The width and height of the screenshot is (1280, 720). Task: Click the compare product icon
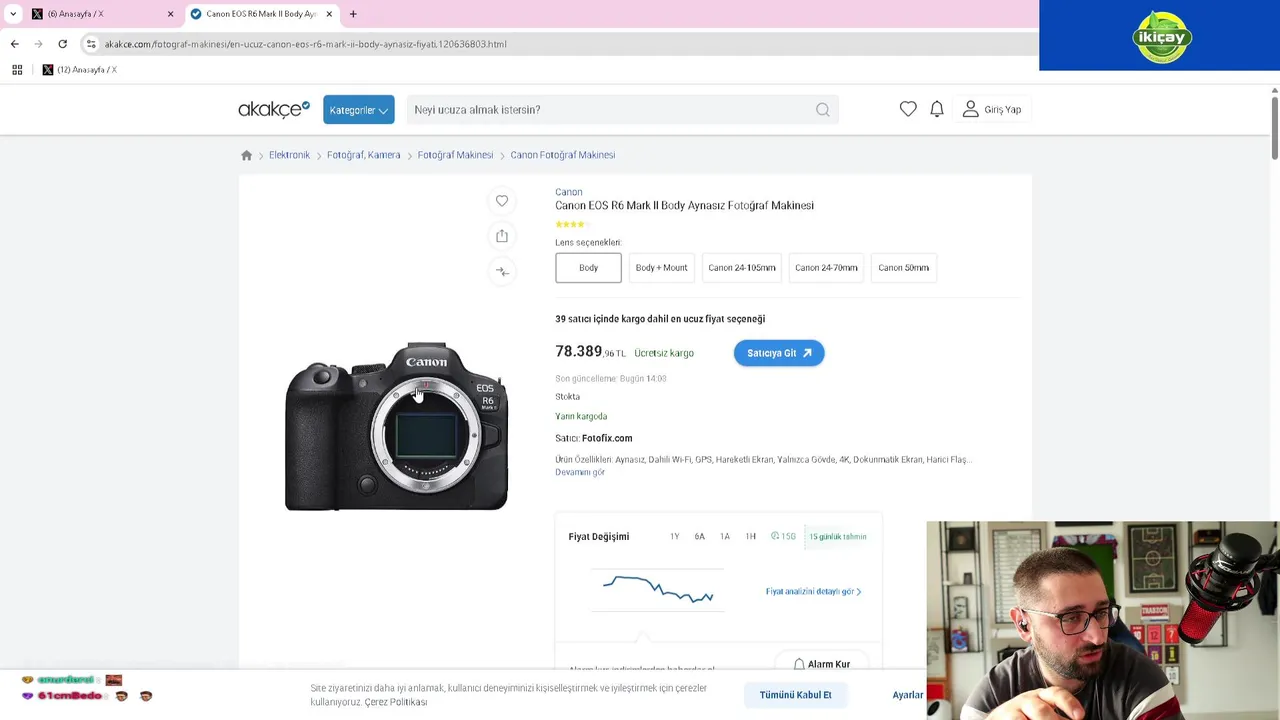click(502, 271)
